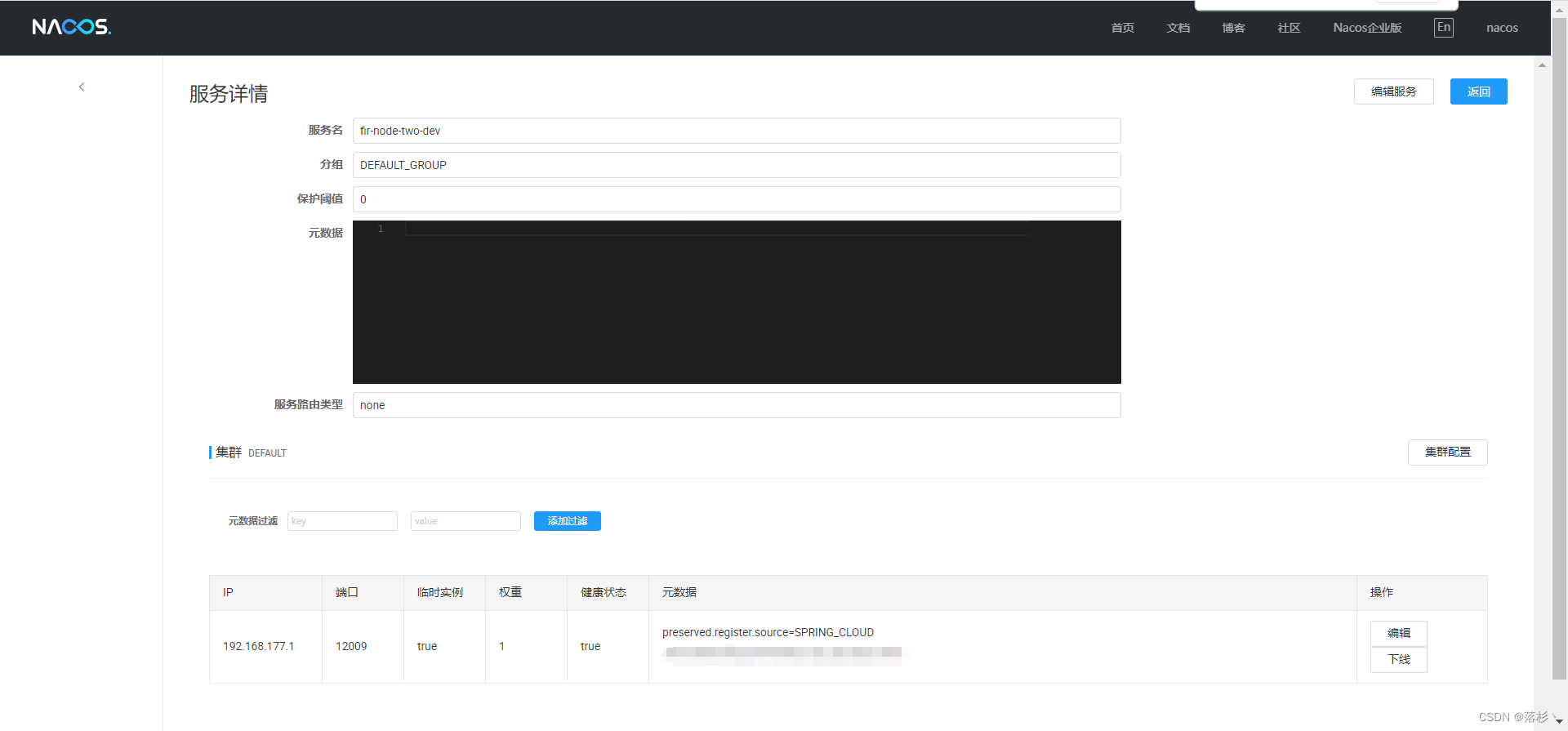Click the 编辑服务 button
The height and width of the screenshot is (731, 1568).
(1394, 91)
